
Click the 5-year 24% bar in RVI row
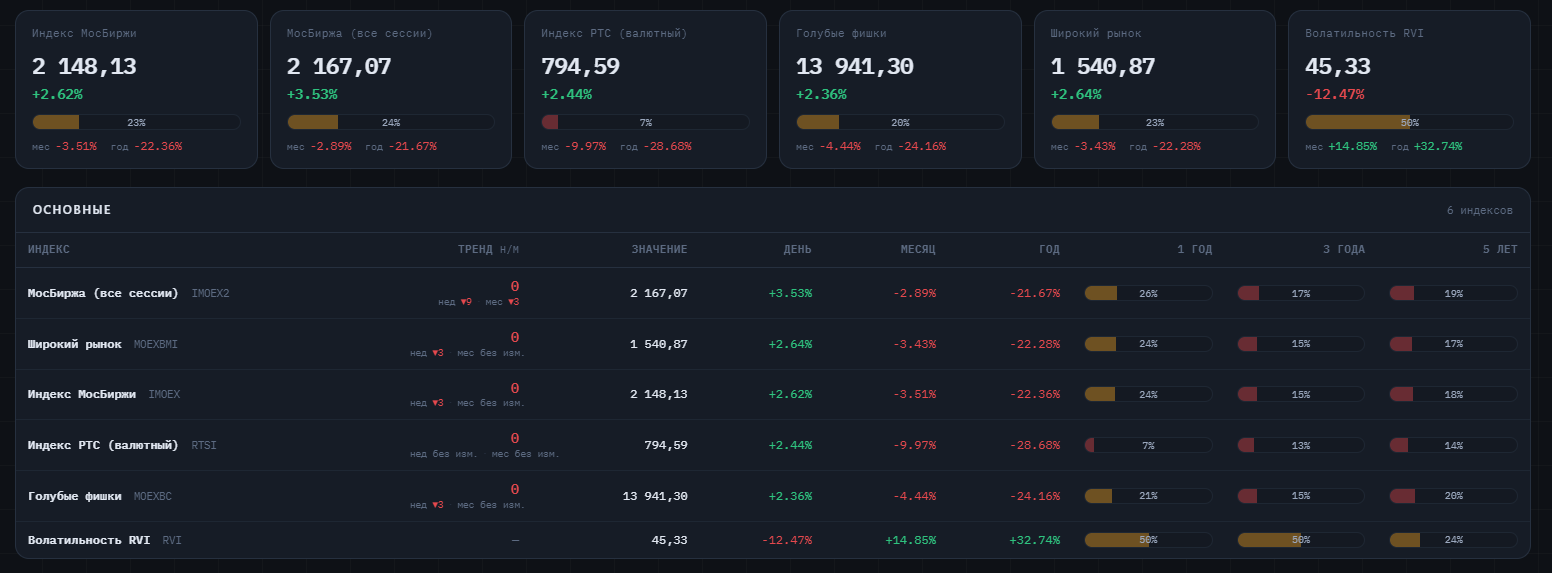1453,540
